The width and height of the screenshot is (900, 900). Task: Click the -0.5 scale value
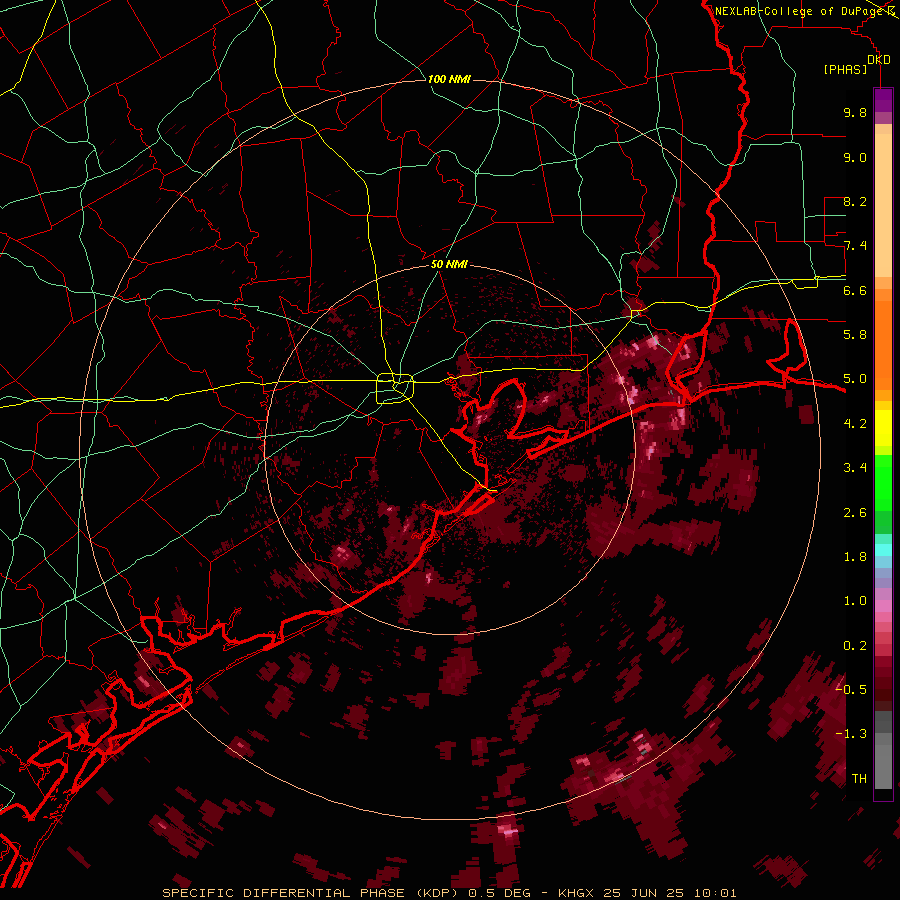[852, 689]
